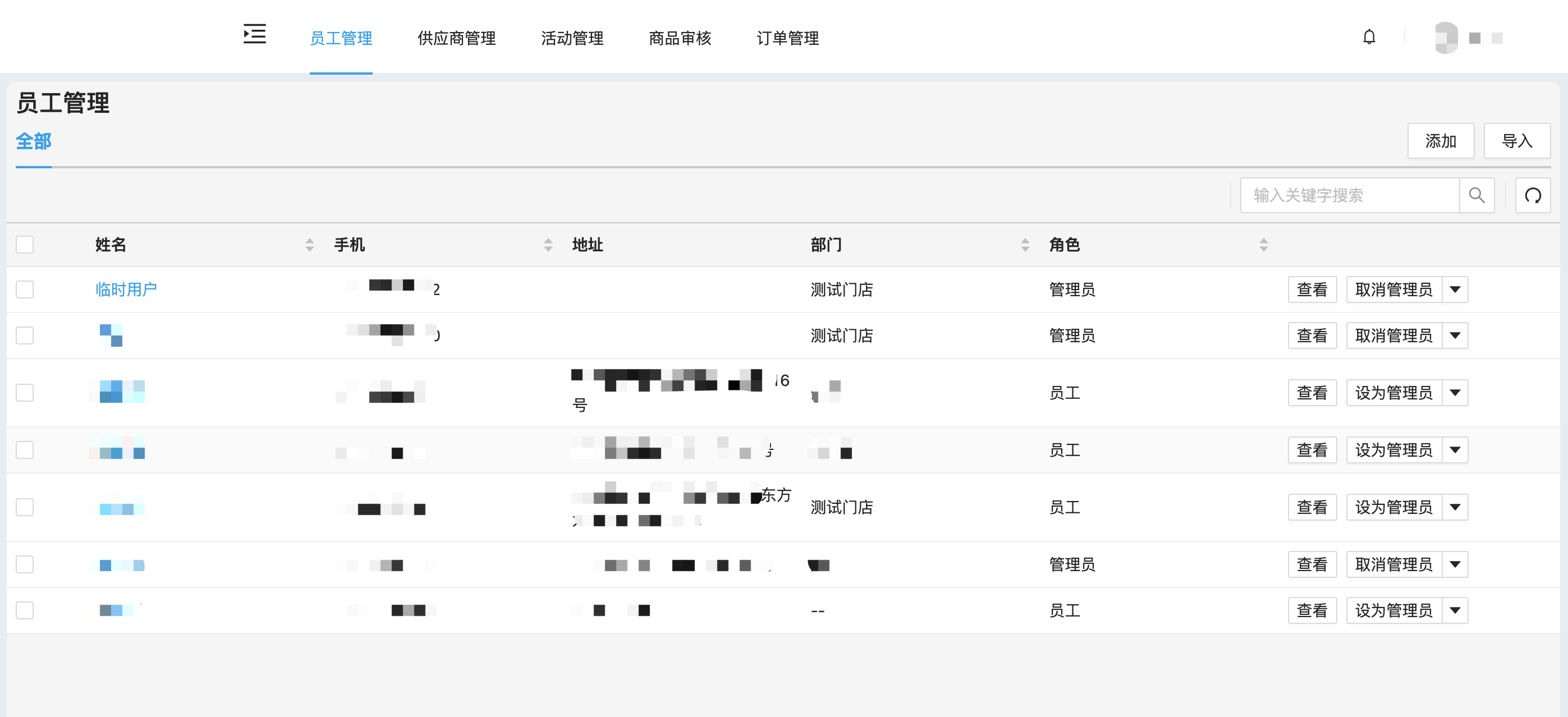Screen dimensions: 1568x717
Task: Expand dropdown arrow beside 临时用户's 取消管理员
Action: (x=1454, y=289)
